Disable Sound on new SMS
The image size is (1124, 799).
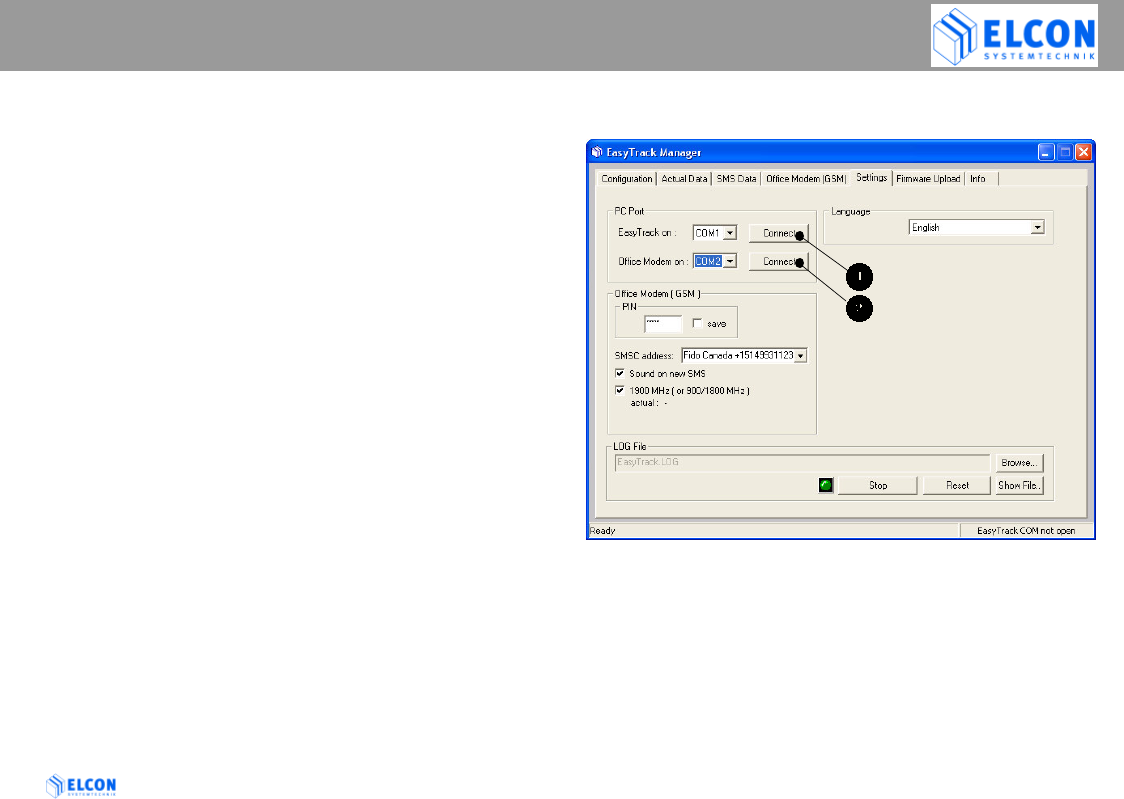point(620,373)
